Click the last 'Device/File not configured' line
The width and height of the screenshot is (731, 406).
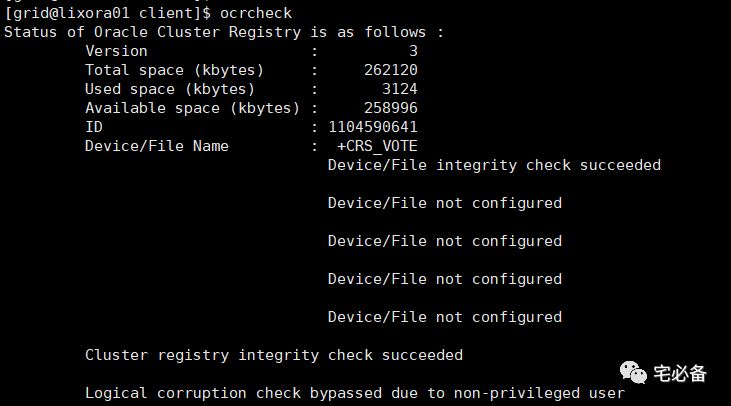coord(445,317)
